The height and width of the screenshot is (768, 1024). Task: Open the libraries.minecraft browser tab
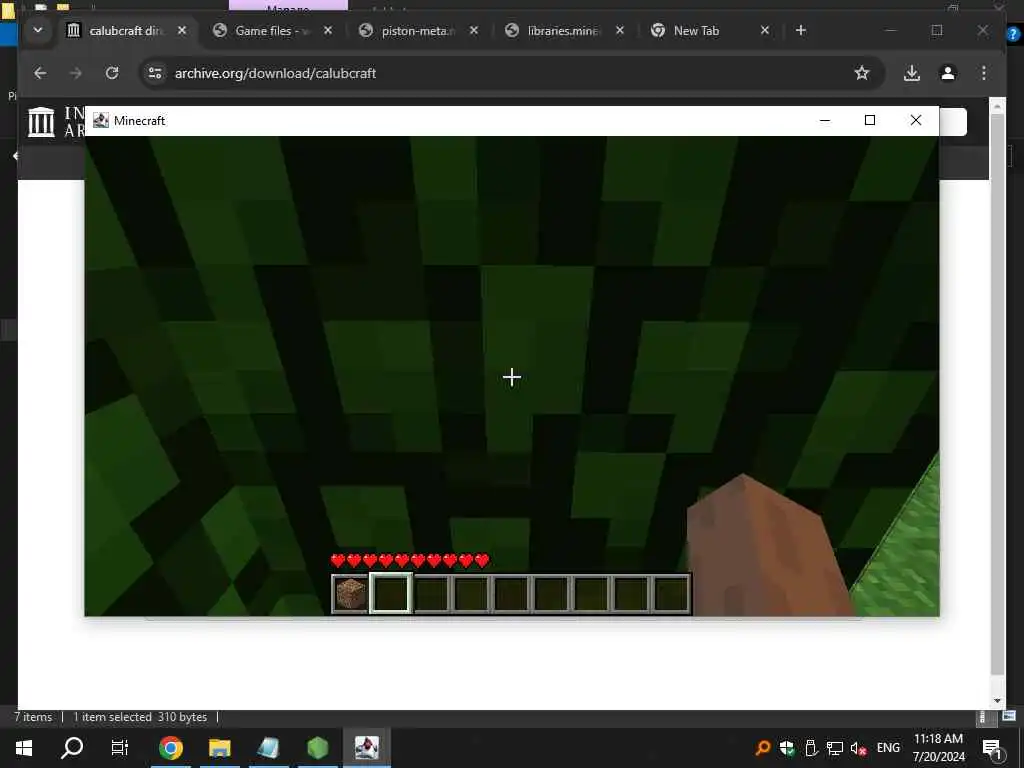(x=564, y=31)
